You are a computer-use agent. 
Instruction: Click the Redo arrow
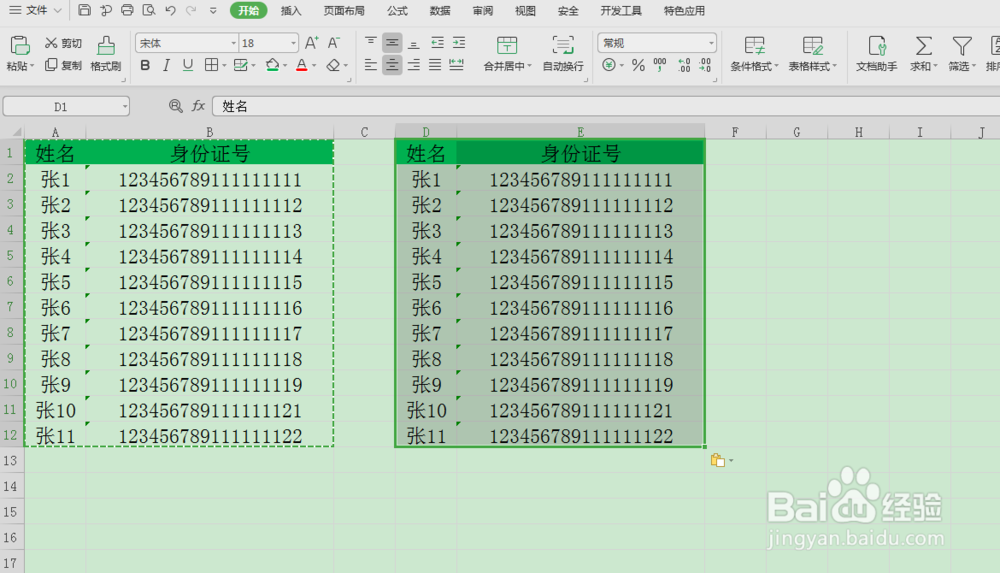tap(191, 10)
